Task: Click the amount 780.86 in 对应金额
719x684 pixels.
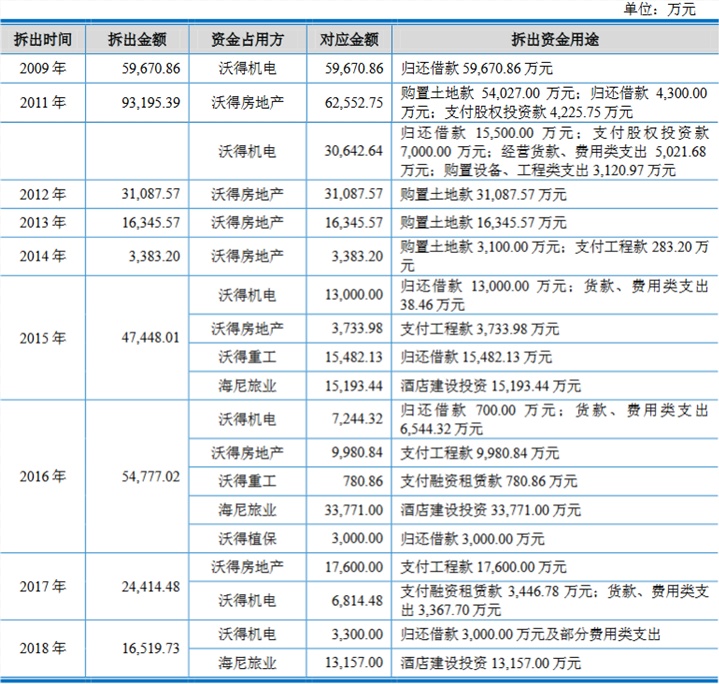Action: (x=363, y=481)
